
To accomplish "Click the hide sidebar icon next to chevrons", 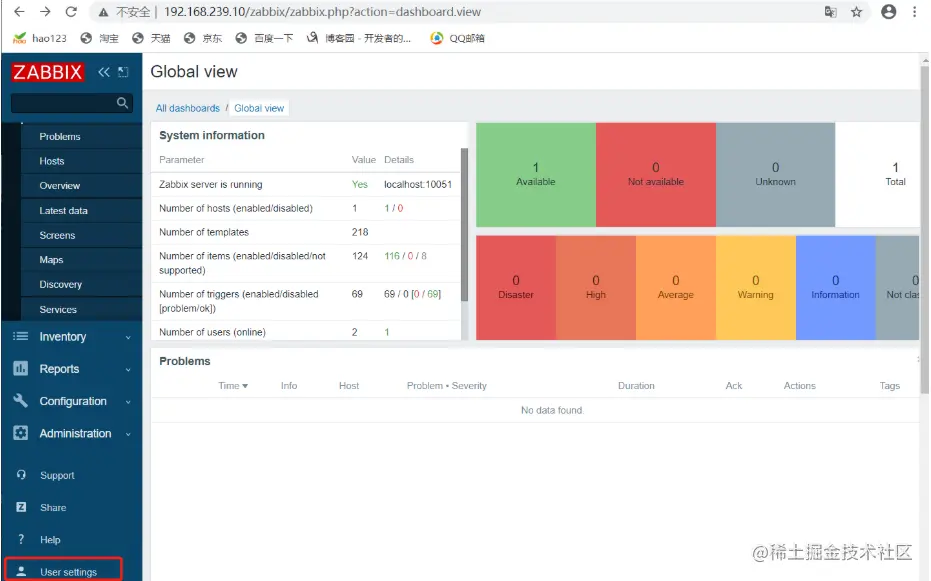I will click(123, 72).
